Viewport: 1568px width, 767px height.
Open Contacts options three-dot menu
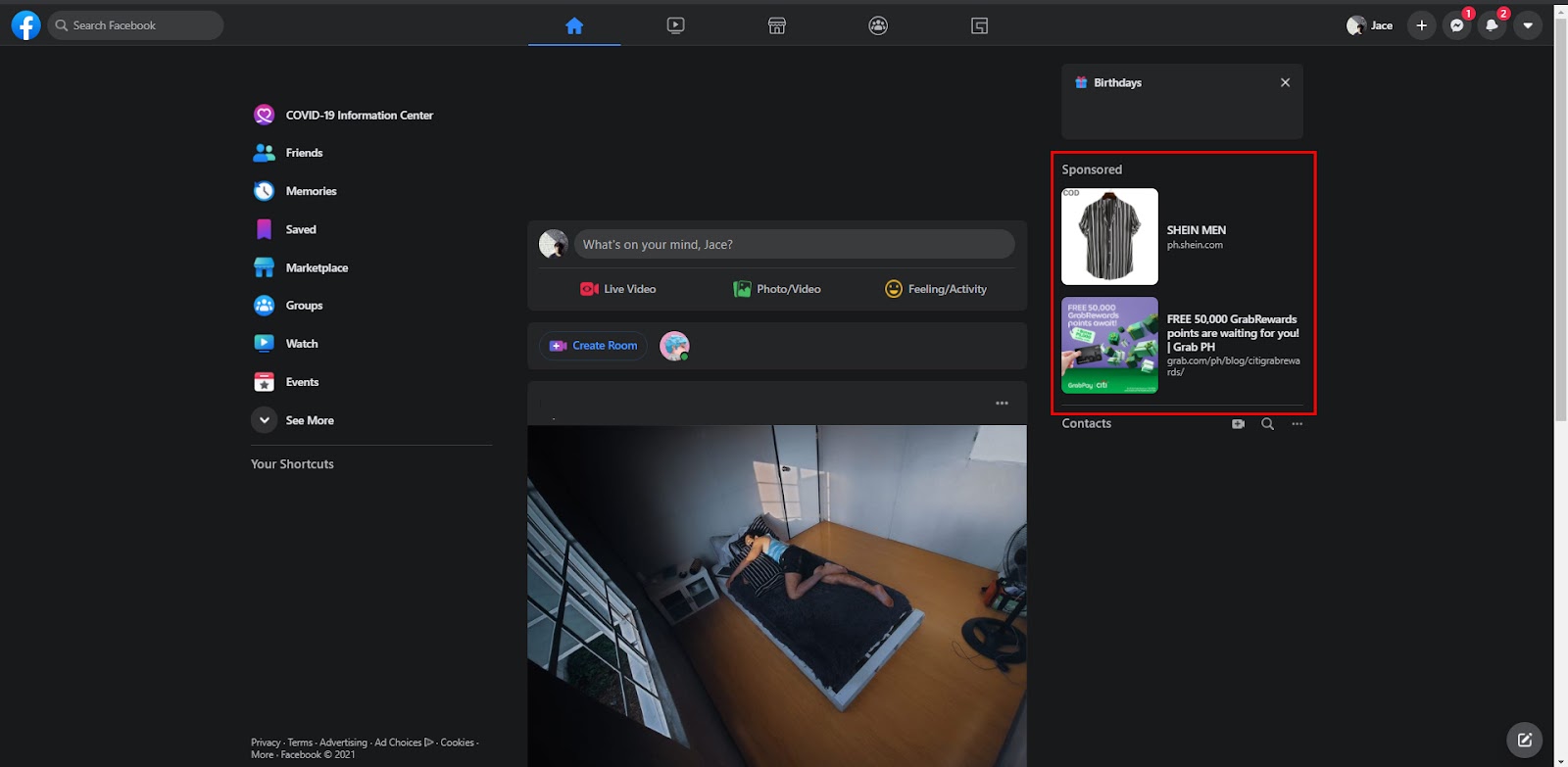tap(1297, 424)
